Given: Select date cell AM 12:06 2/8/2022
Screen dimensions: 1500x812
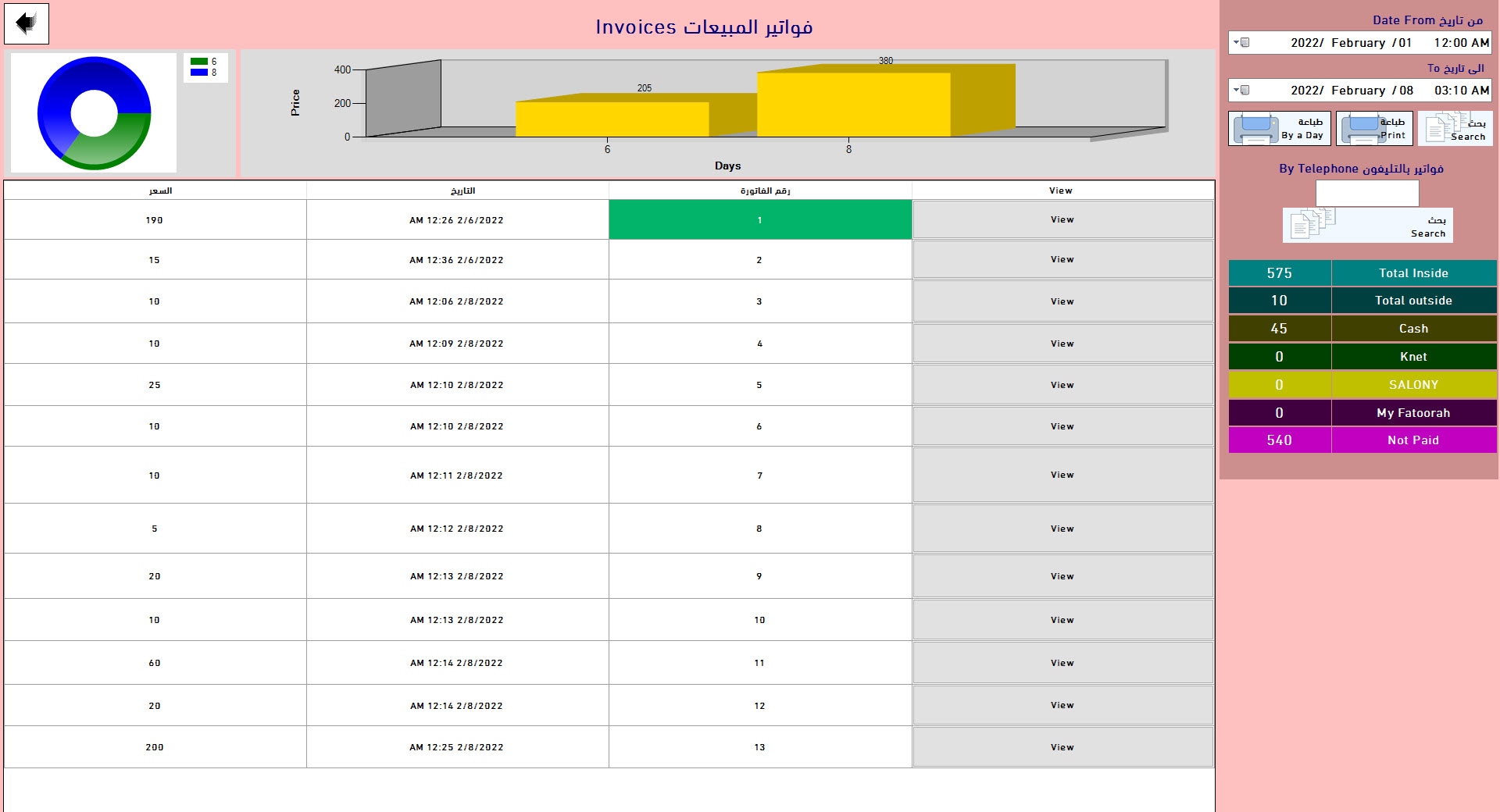Looking at the screenshot, I should [x=457, y=301].
